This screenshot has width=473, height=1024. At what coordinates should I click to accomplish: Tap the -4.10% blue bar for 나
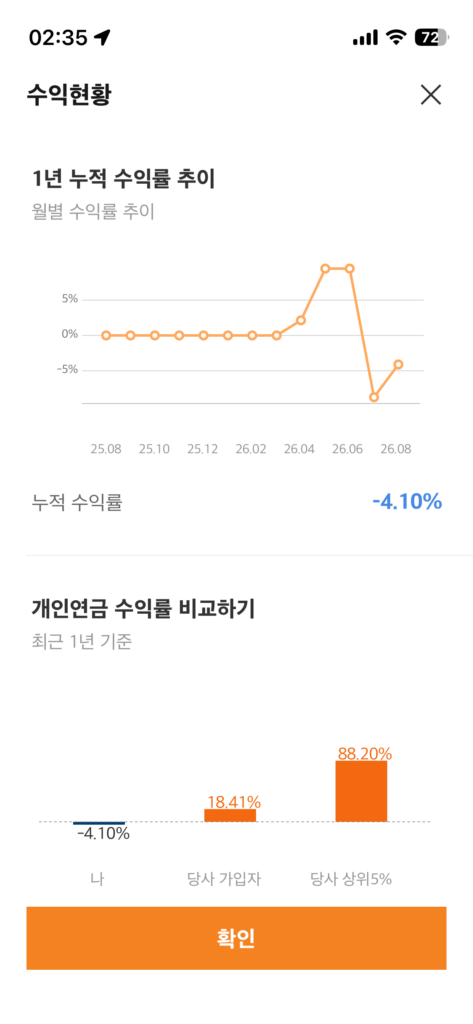pyautogui.click(x=99, y=823)
